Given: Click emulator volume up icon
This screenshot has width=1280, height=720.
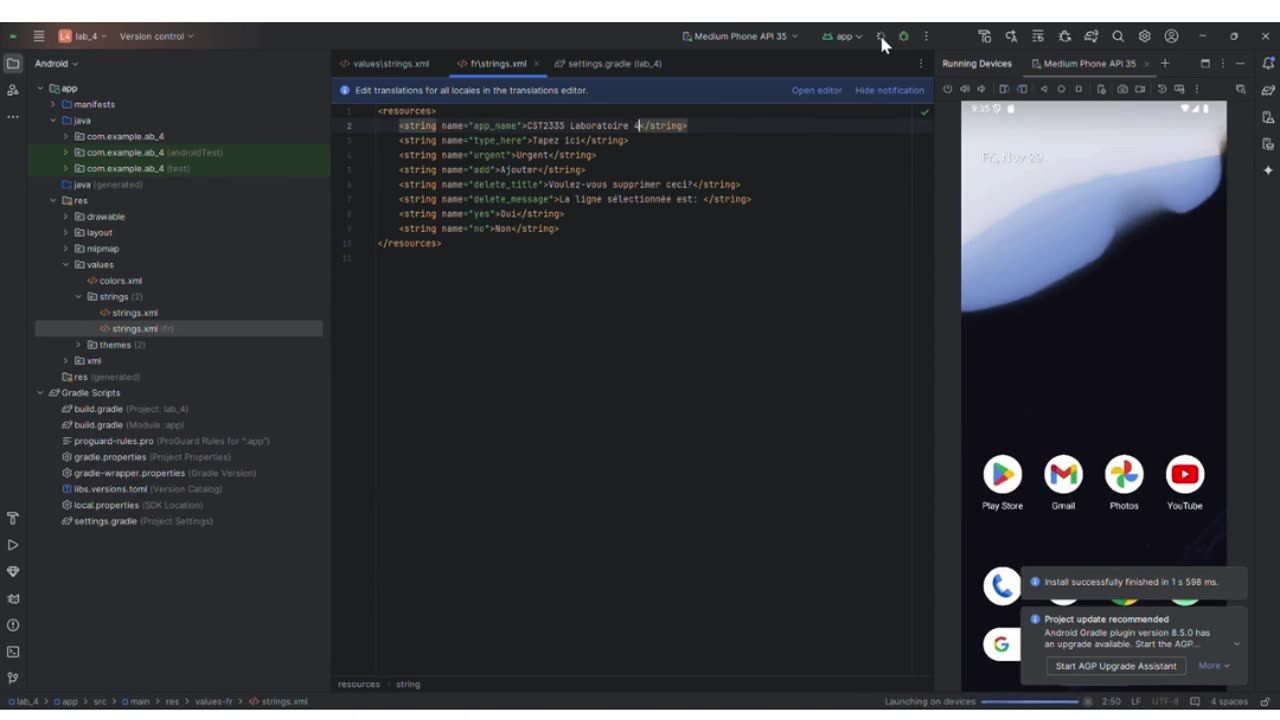Looking at the screenshot, I should point(965,89).
